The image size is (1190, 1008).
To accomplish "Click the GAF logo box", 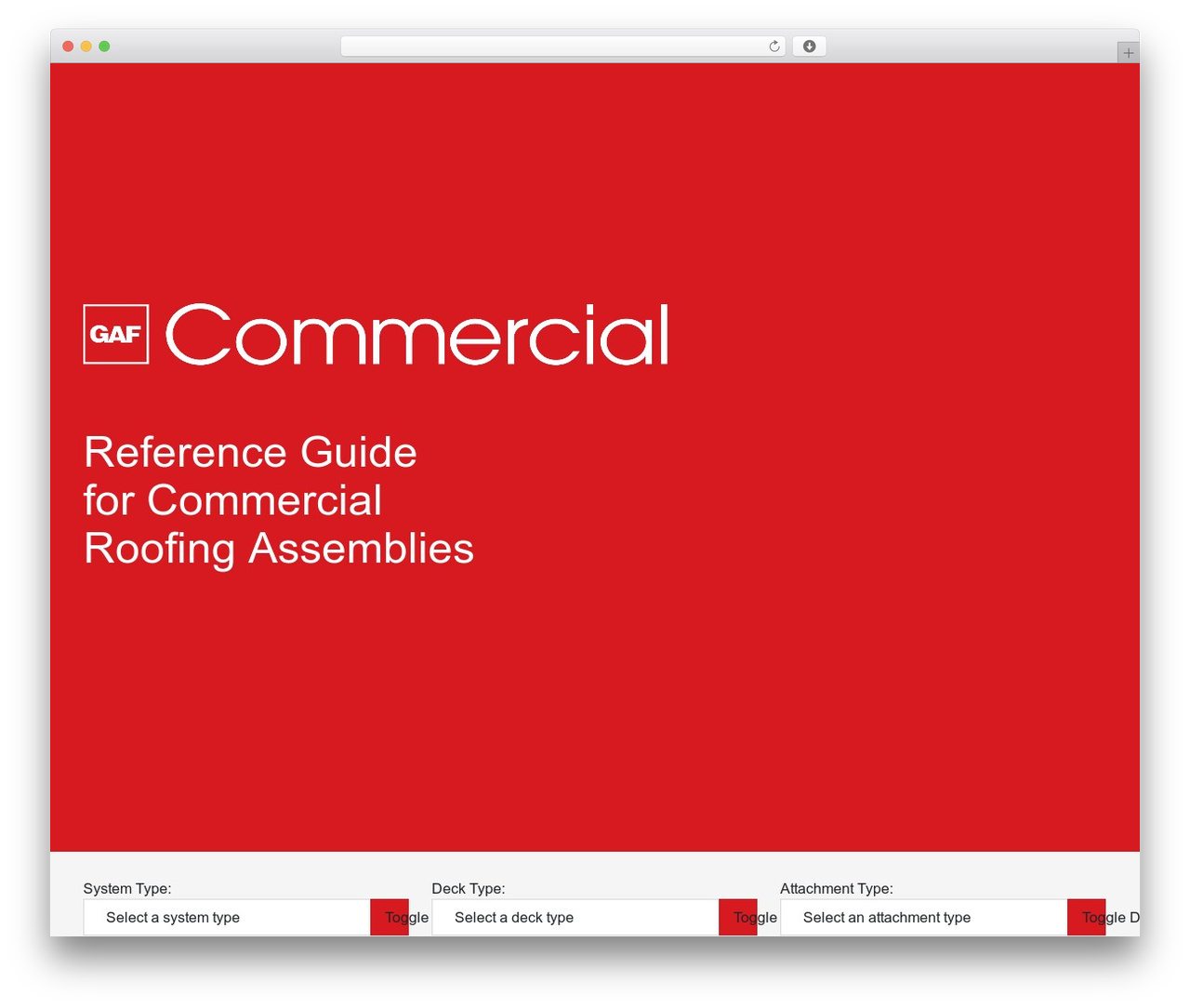I will [x=116, y=334].
